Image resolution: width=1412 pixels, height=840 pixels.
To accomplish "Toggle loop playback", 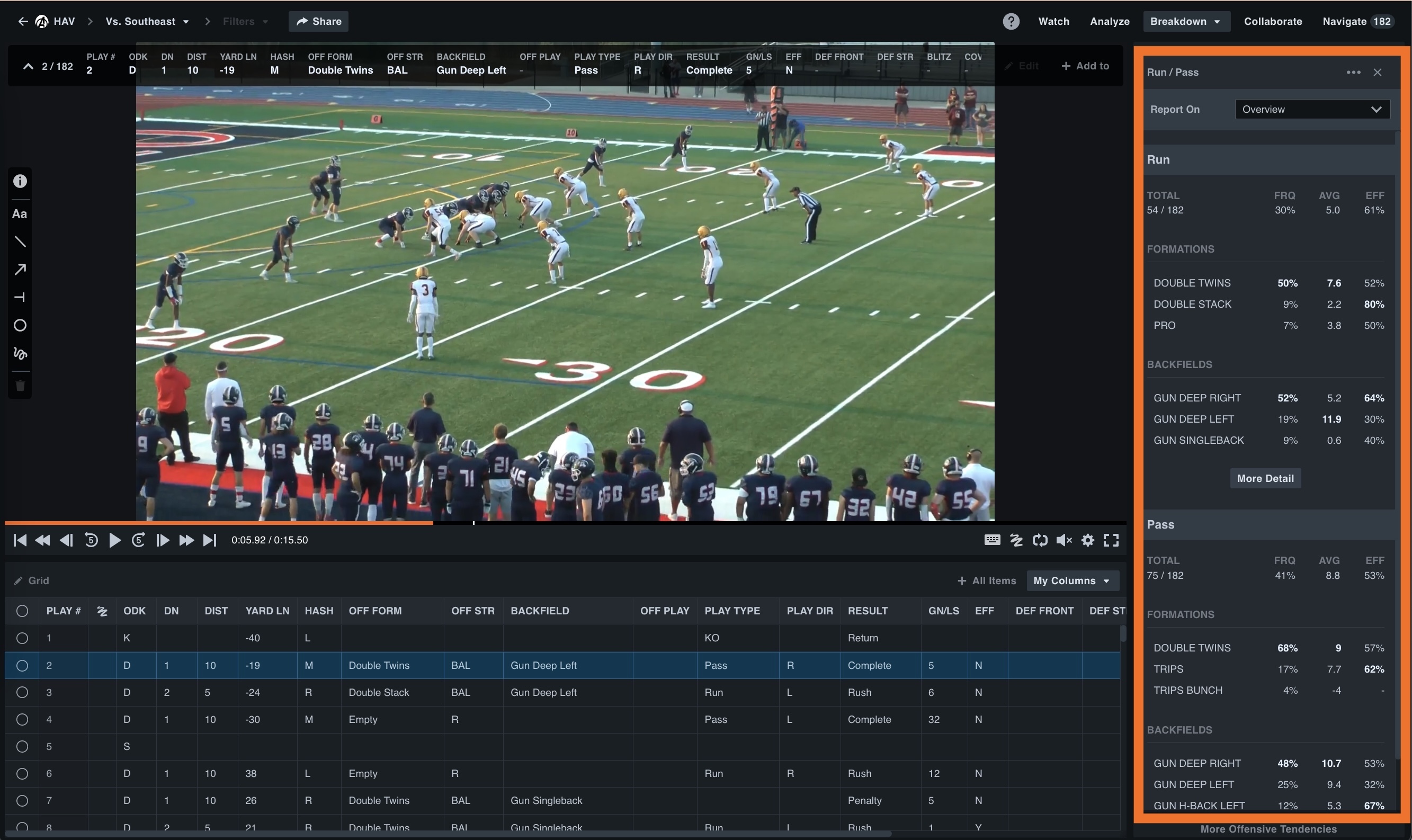I will click(1040, 540).
